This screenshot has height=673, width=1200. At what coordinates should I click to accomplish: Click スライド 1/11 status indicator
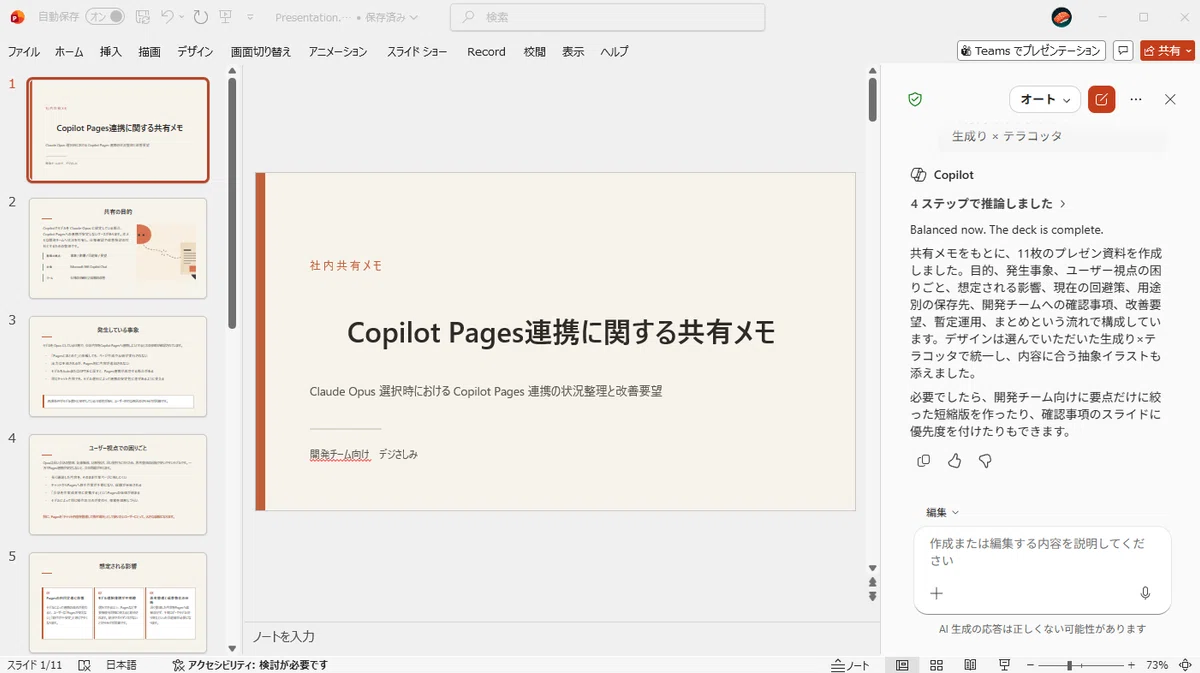point(35,665)
